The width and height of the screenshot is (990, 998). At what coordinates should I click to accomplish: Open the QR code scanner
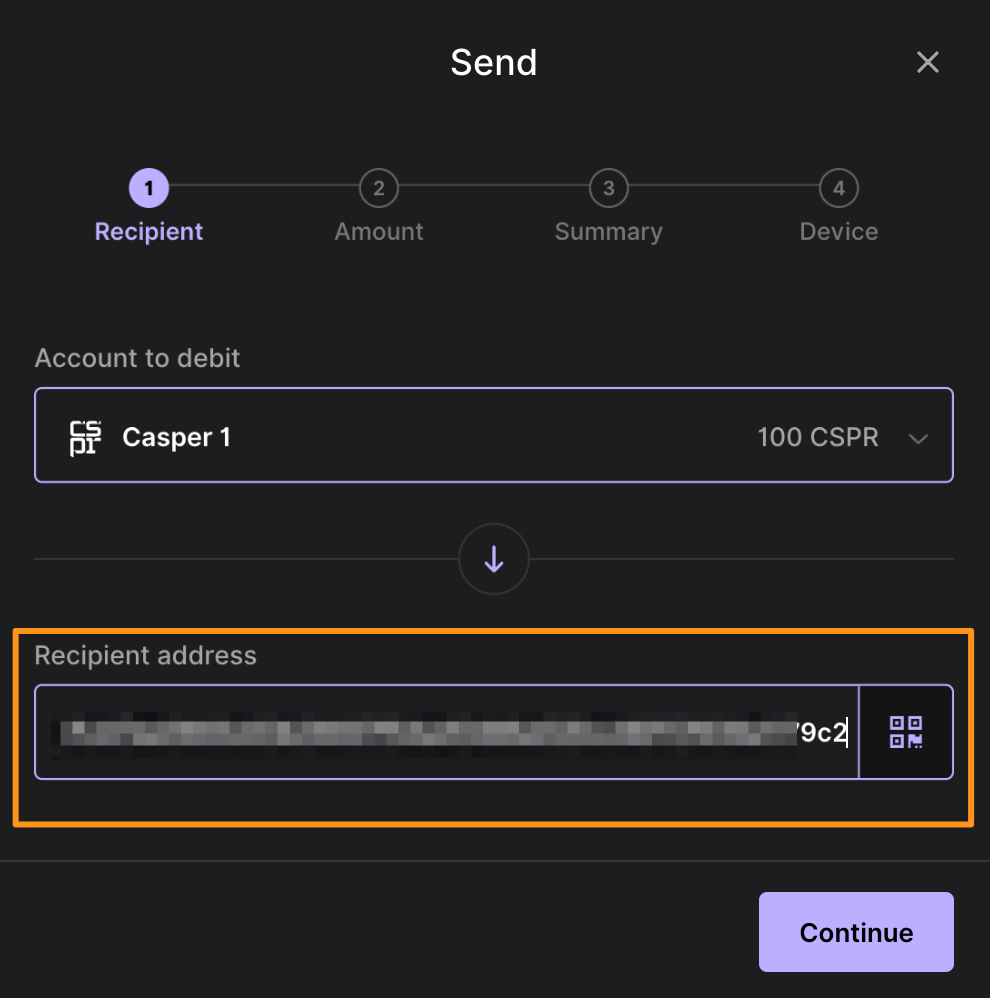[906, 732]
